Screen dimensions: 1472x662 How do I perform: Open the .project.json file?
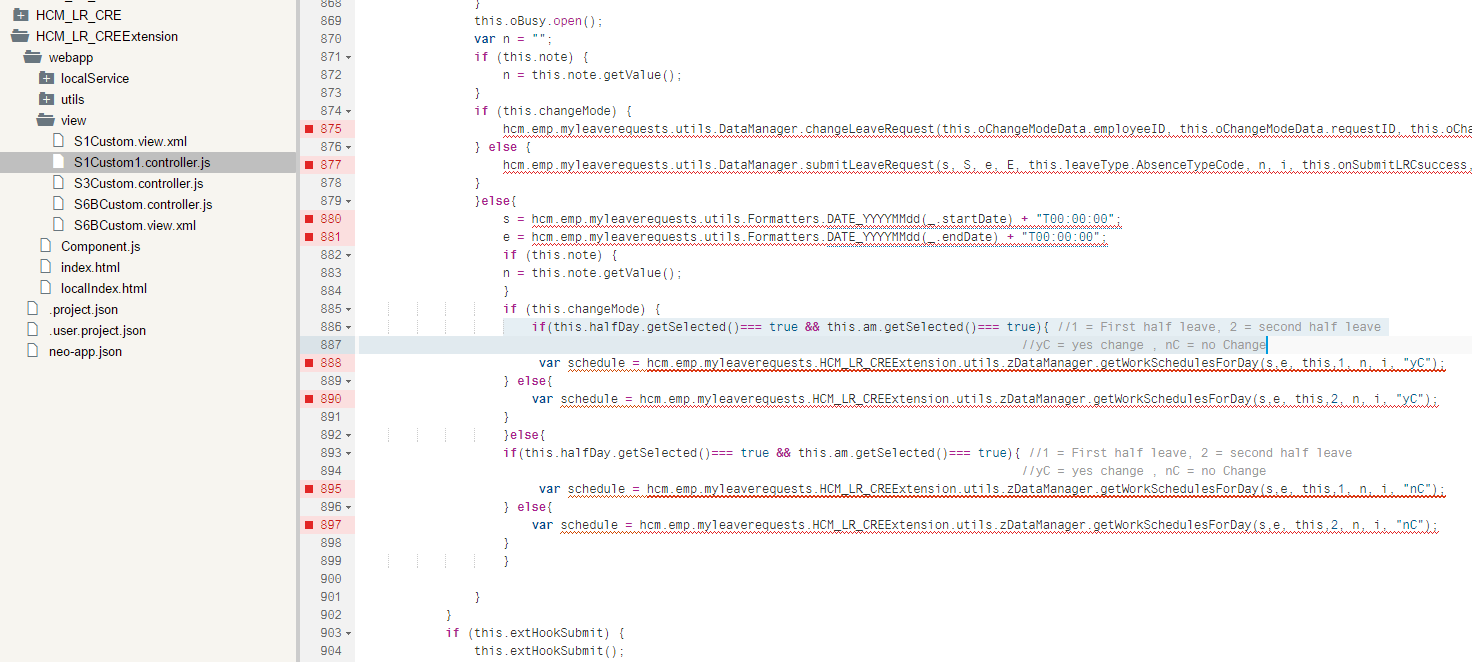coord(83,309)
